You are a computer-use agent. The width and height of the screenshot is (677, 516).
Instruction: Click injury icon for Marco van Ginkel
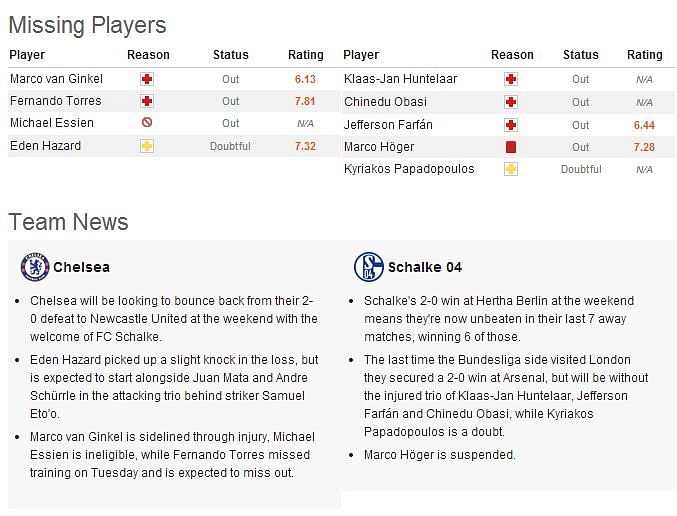coord(147,79)
